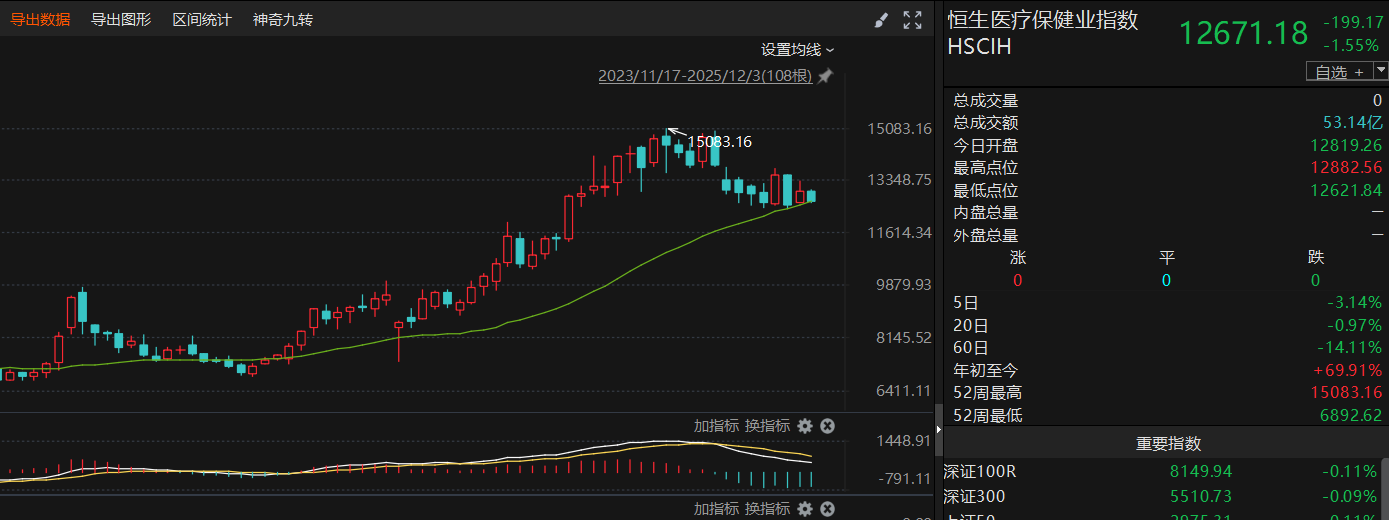Close the bottom indicator panel
Screen dimensions: 1389x520
(x=827, y=509)
